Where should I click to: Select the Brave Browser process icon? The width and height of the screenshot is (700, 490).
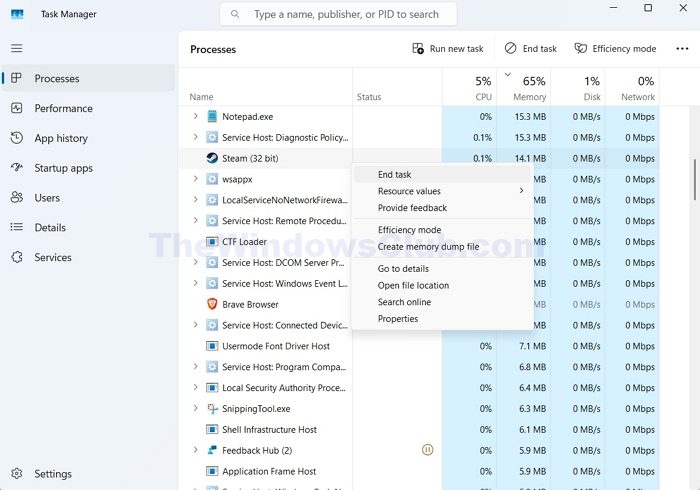pos(212,304)
